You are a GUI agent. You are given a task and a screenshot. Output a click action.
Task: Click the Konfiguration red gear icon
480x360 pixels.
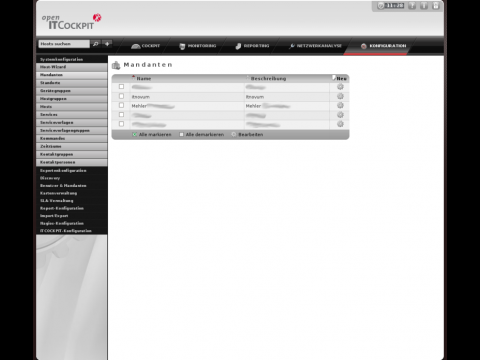click(x=364, y=46)
